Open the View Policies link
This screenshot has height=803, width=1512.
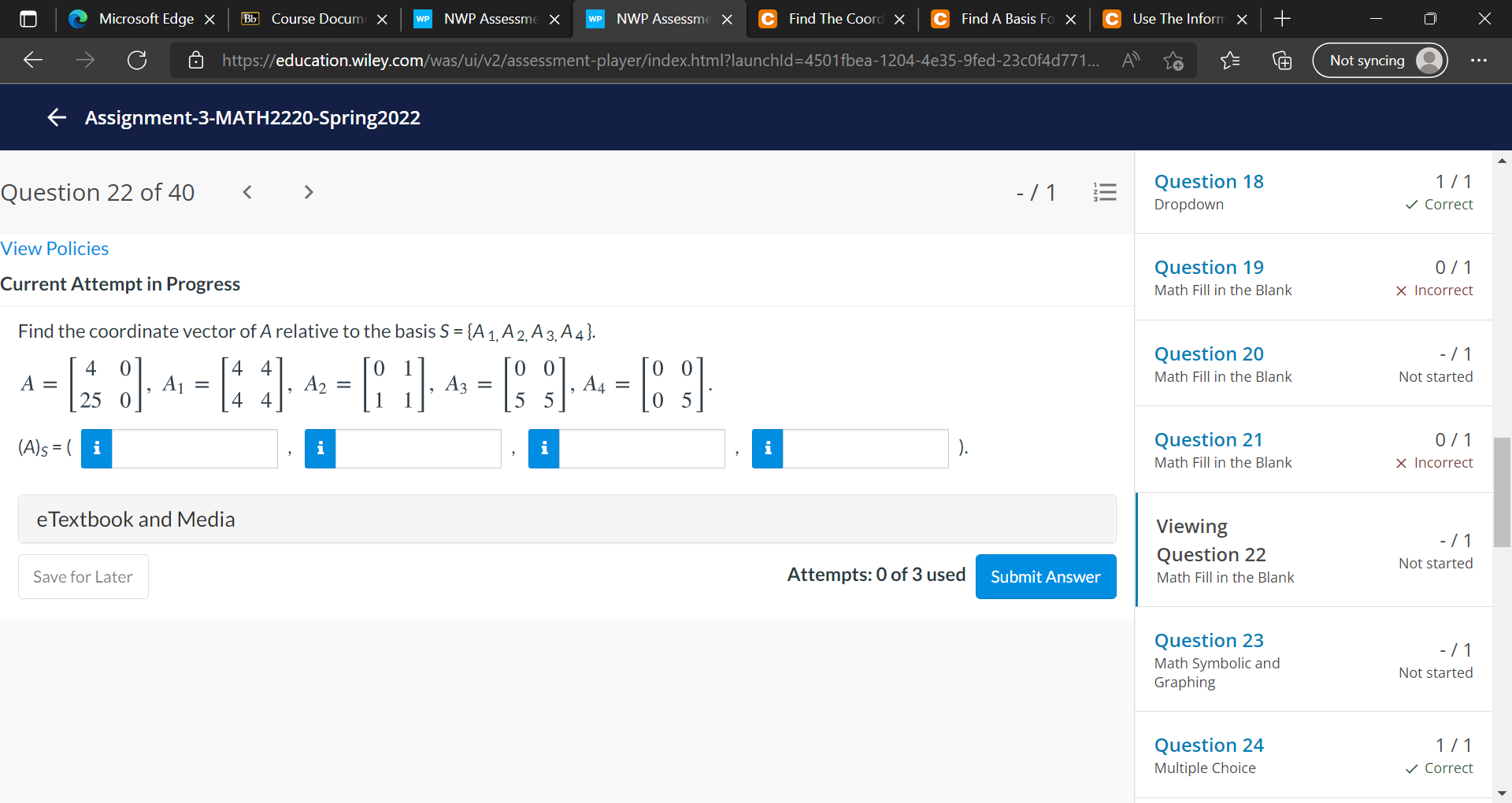54,248
